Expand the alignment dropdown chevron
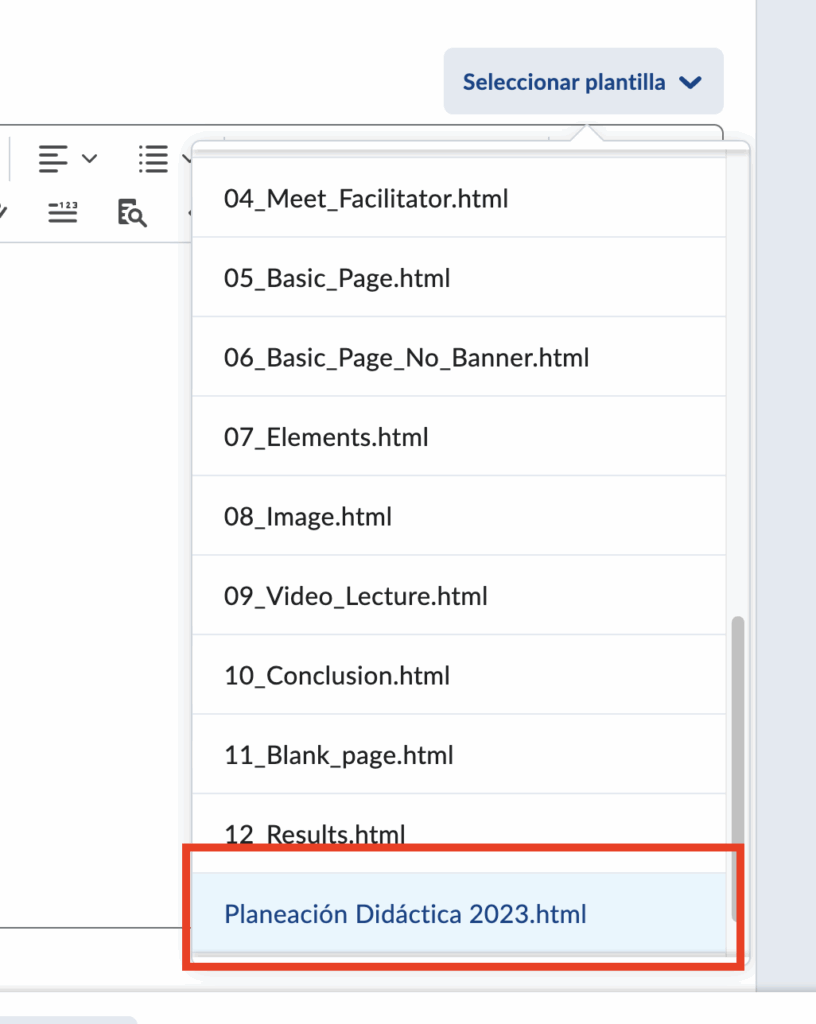The image size is (816, 1024). point(90,158)
